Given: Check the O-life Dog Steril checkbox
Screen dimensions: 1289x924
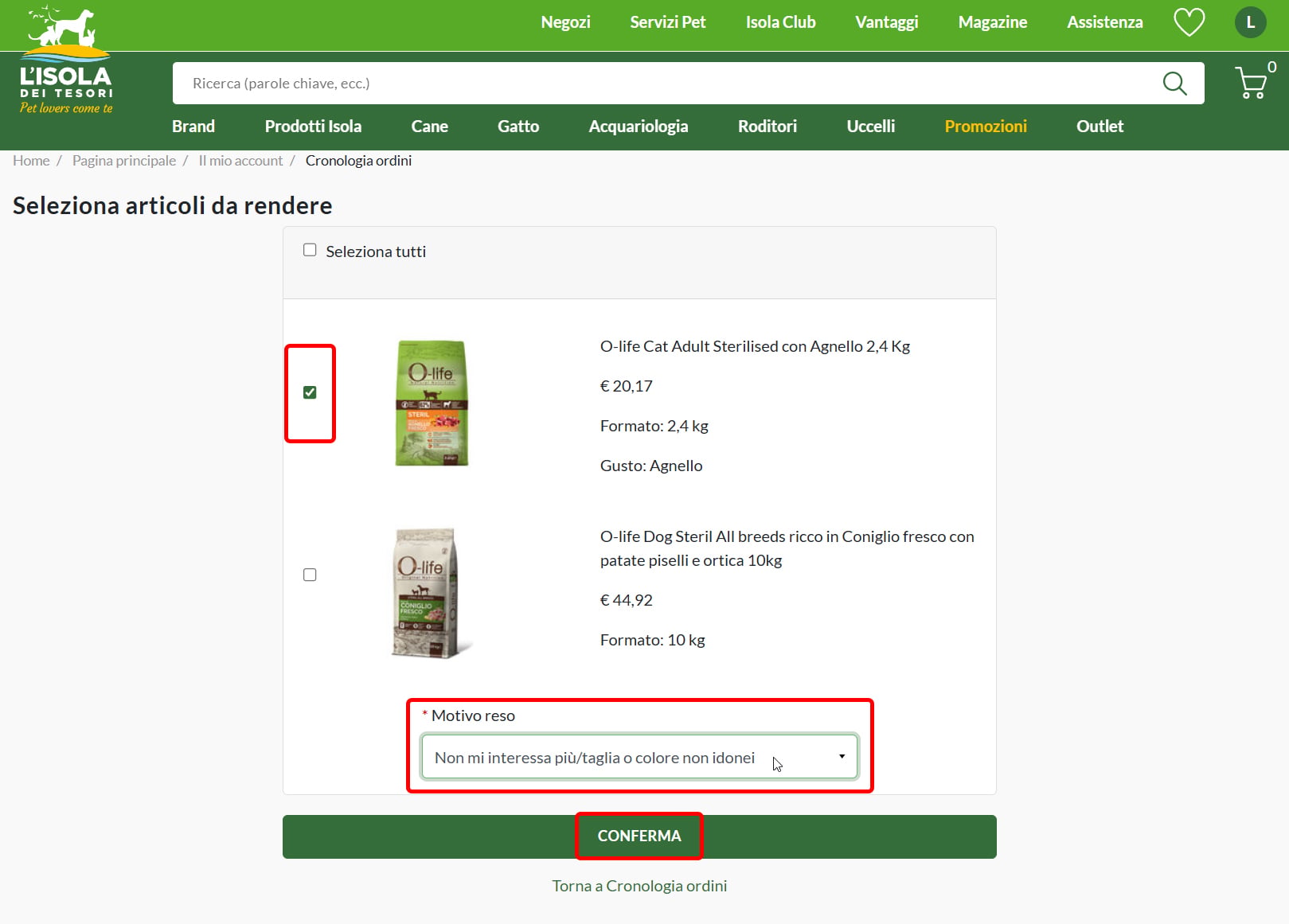Looking at the screenshot, I should 310,575.
